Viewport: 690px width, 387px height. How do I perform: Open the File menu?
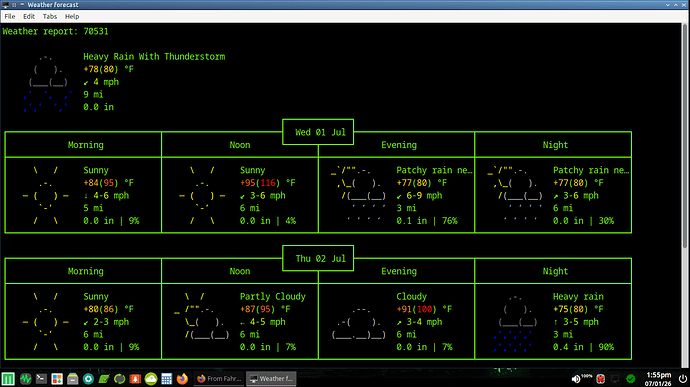pos(10,16)
